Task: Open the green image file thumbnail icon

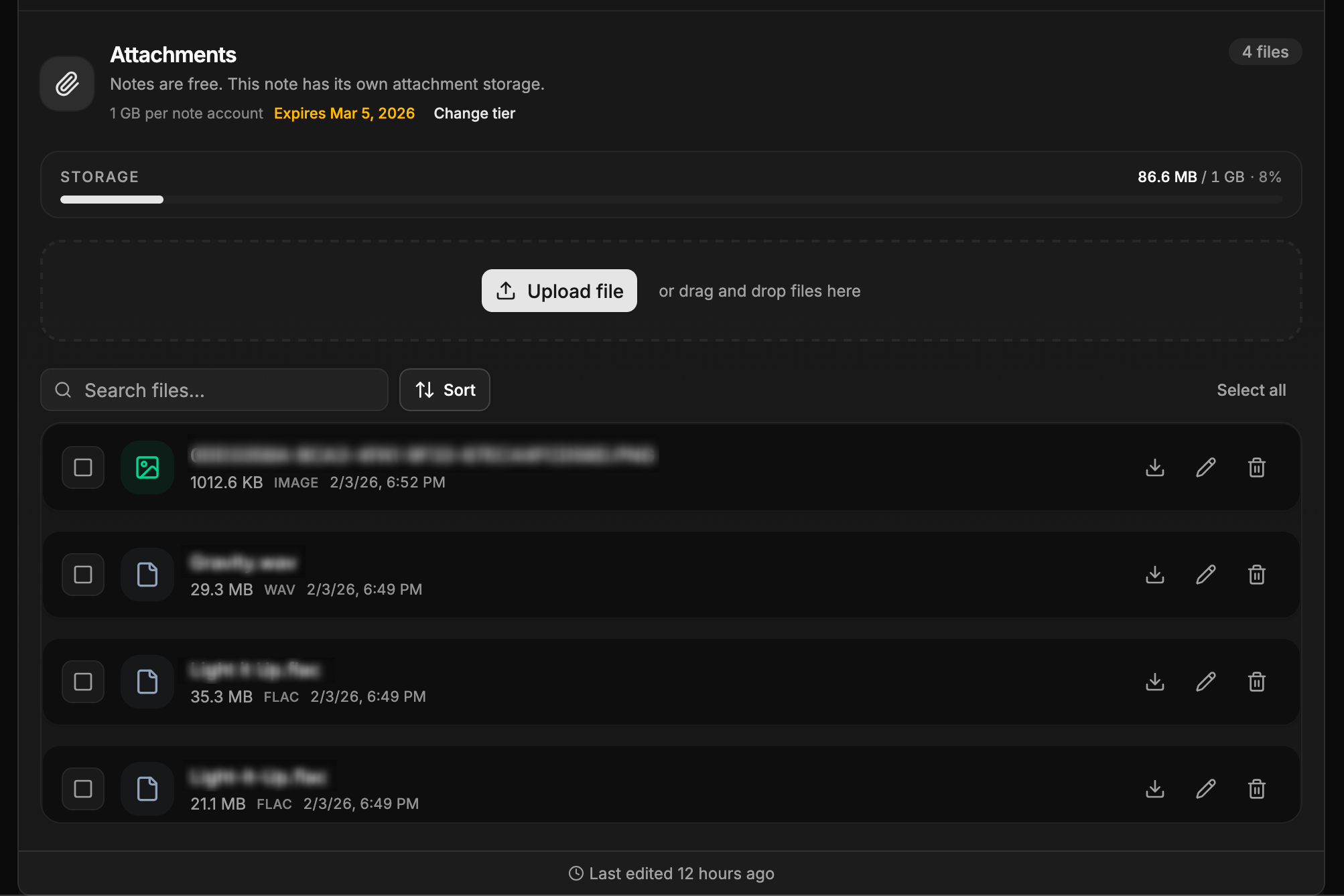Action: pyautogui.click(x=147, y=467)
